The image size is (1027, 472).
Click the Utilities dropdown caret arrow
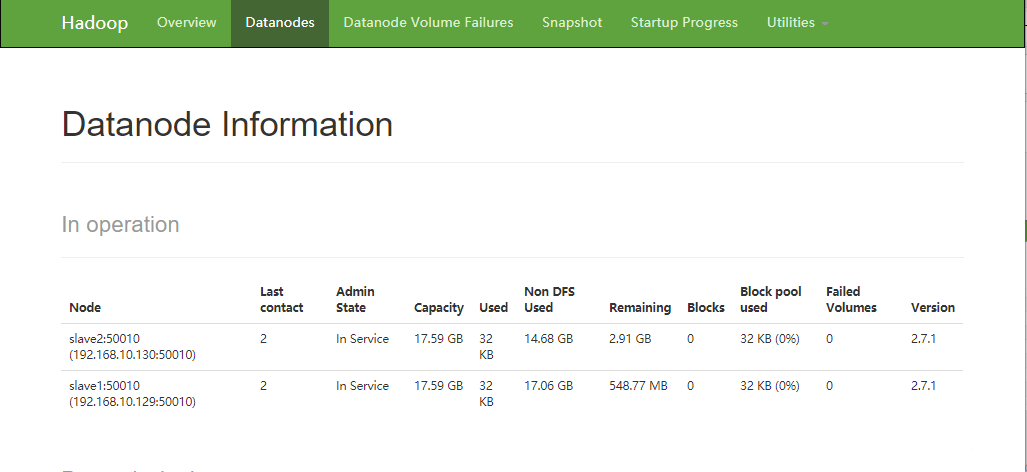(x=825, y=24)
